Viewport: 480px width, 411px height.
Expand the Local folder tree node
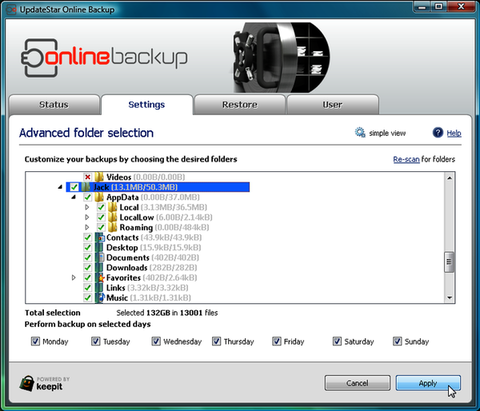click(87, 207)
